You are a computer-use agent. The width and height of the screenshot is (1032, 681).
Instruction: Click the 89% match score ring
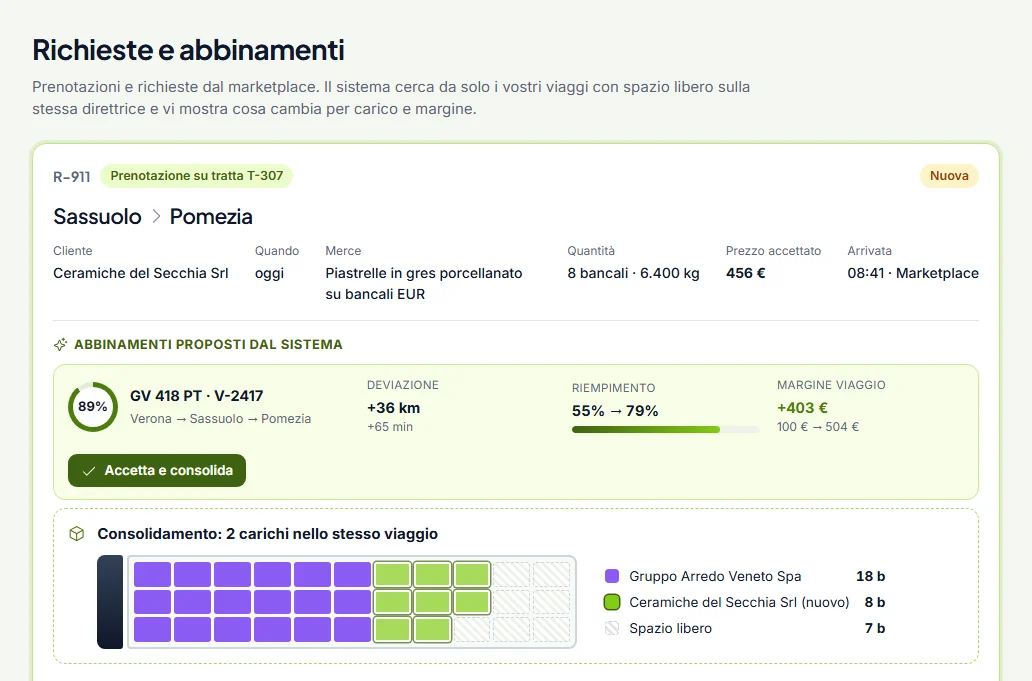[93, 407]
